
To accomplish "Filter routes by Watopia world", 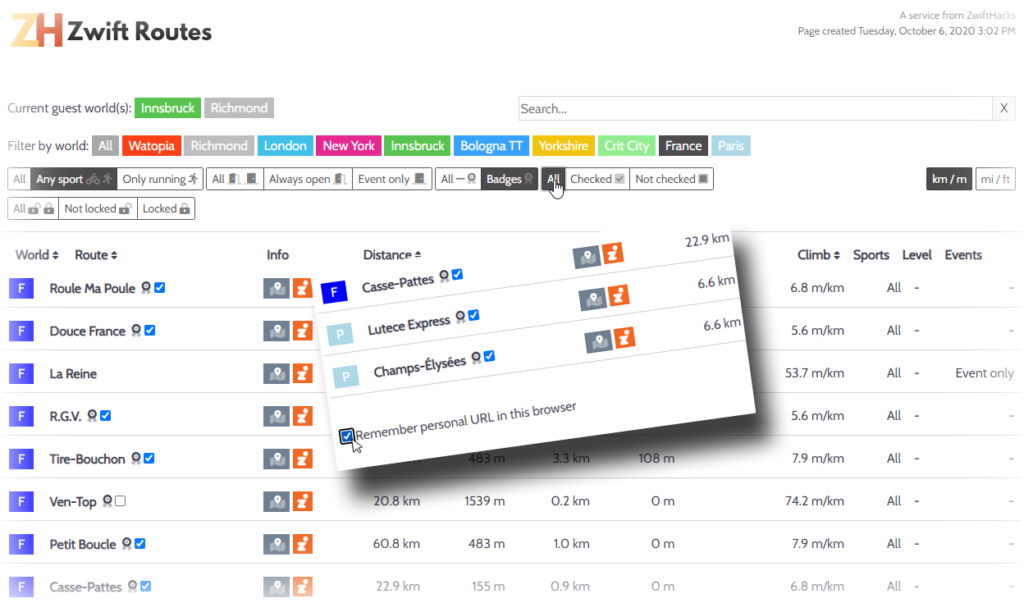I will (151, 146).
